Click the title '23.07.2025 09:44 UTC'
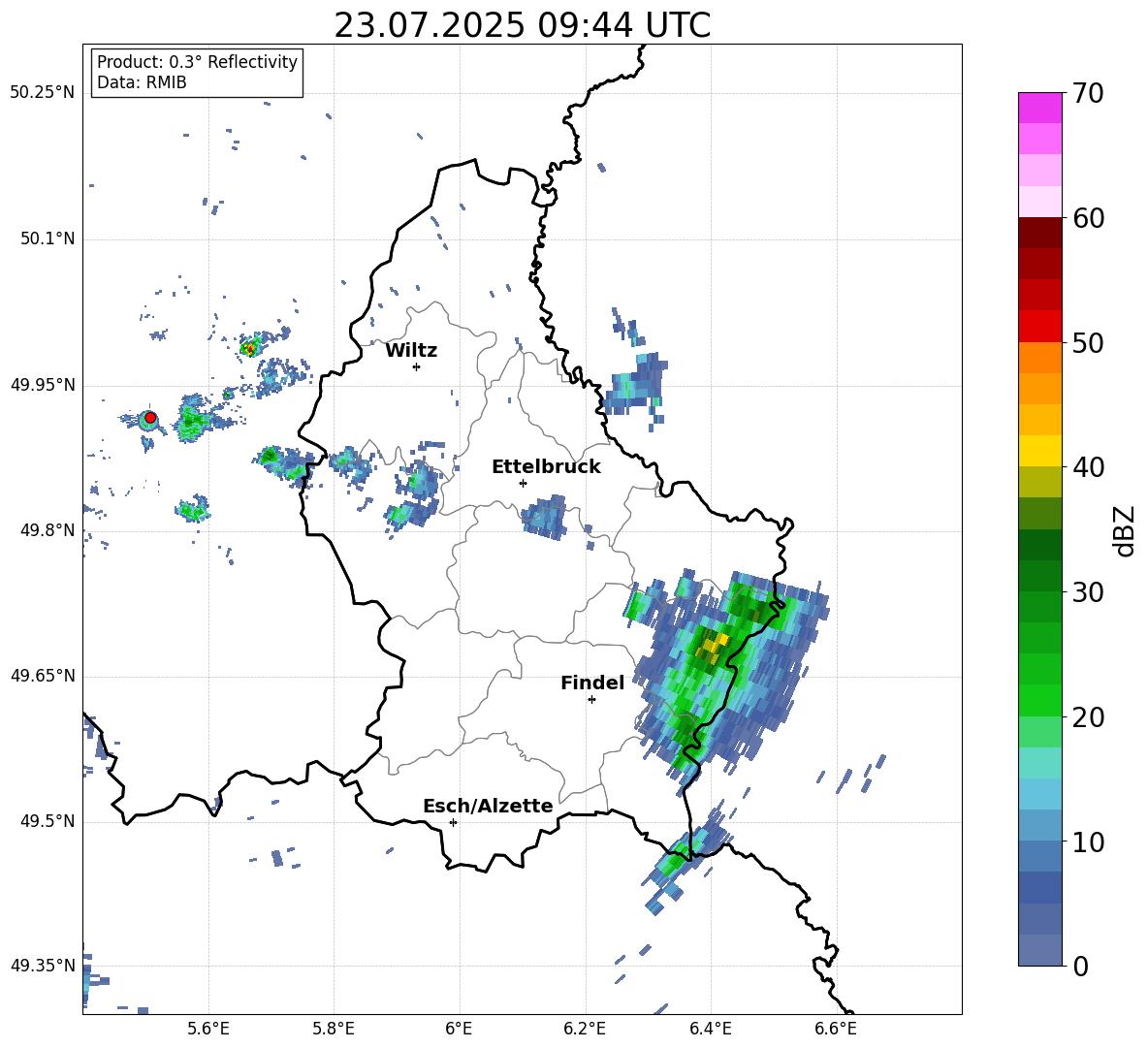Image resolution: width=1148 pixels, height=1048 pixels. 522,25
